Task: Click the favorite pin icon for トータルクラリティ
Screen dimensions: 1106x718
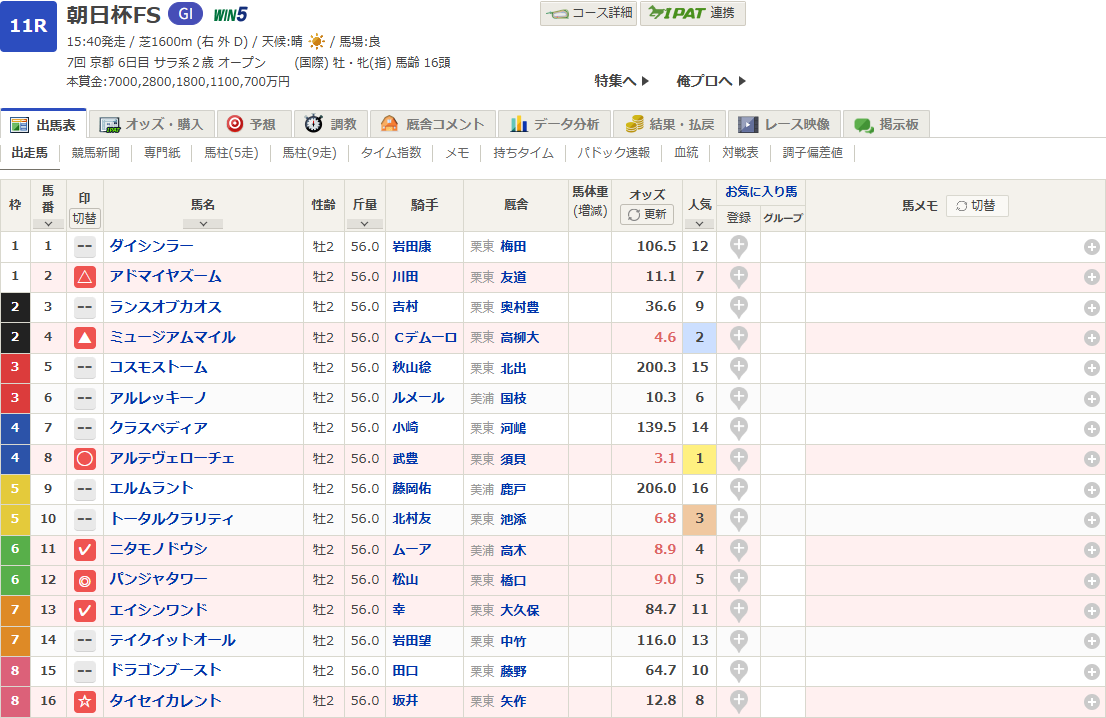Action: (x=738, y=519)
